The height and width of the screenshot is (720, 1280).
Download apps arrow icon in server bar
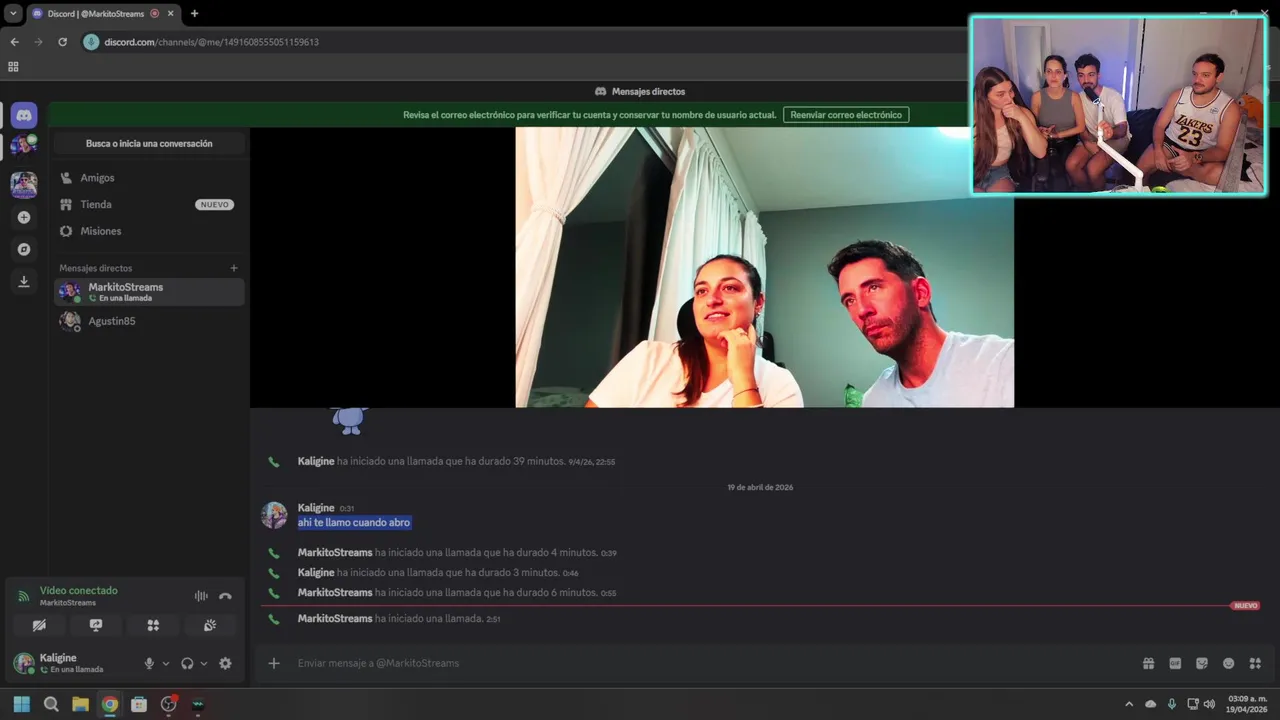24,282
